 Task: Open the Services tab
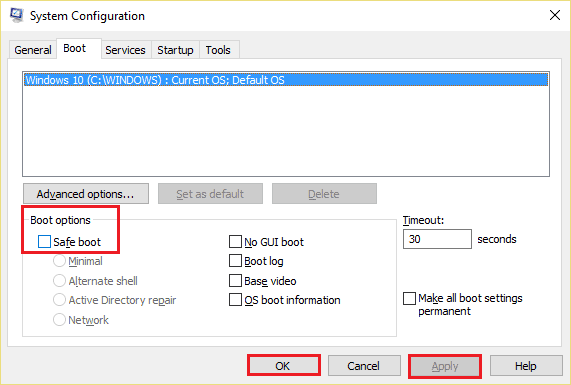(x=125, y=50)
